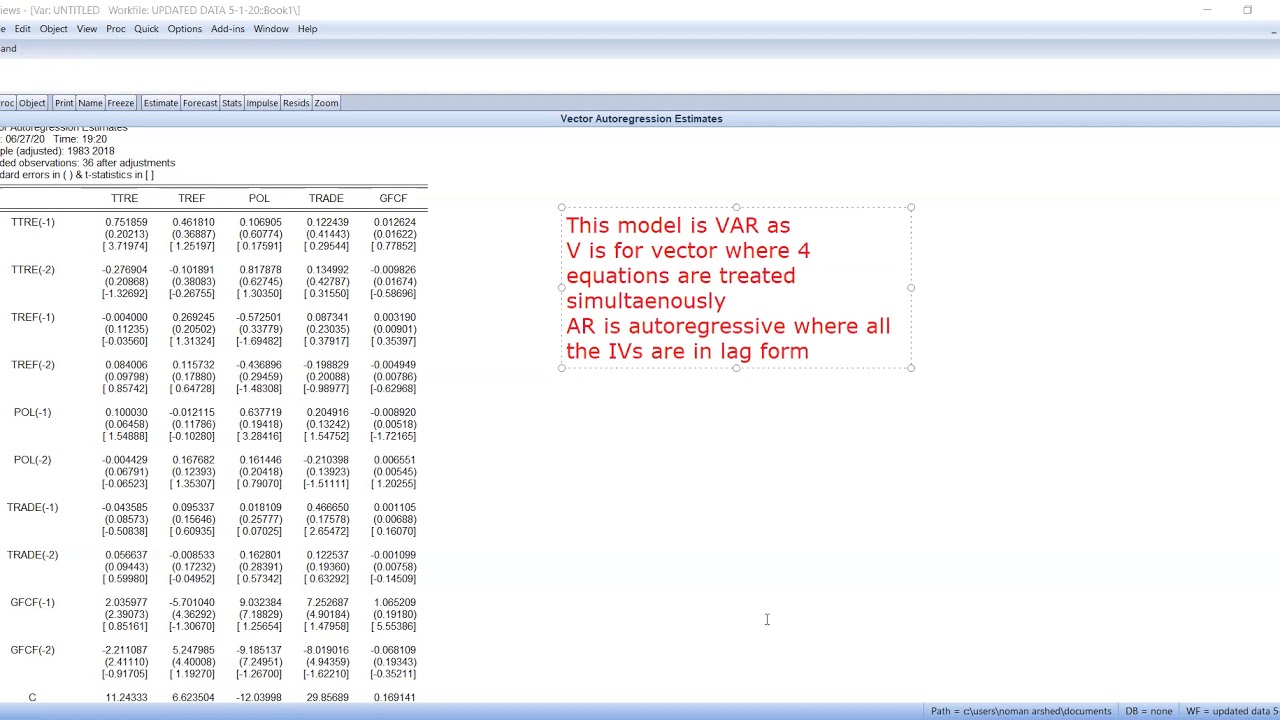Viewport: 1280px width, 720px height.
Task: Click the Impulse toolbar button
Action: pos(262,103)
